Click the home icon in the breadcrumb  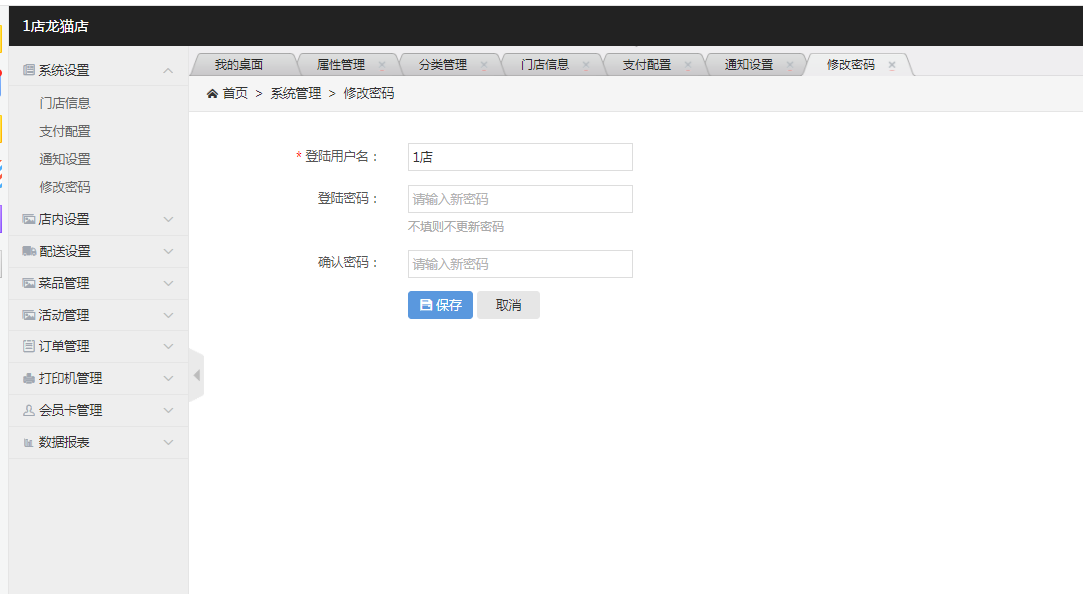pos(212,93)
